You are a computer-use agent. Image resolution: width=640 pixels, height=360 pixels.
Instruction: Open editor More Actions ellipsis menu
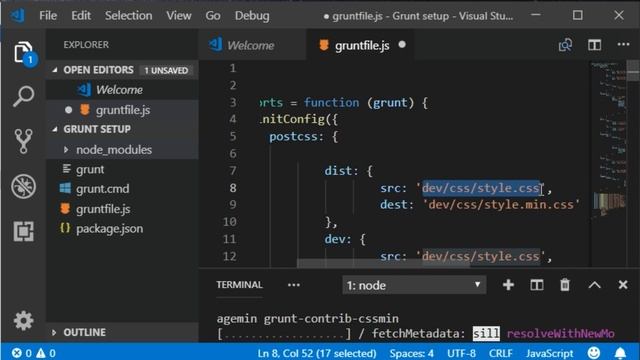tap(623, 44)
